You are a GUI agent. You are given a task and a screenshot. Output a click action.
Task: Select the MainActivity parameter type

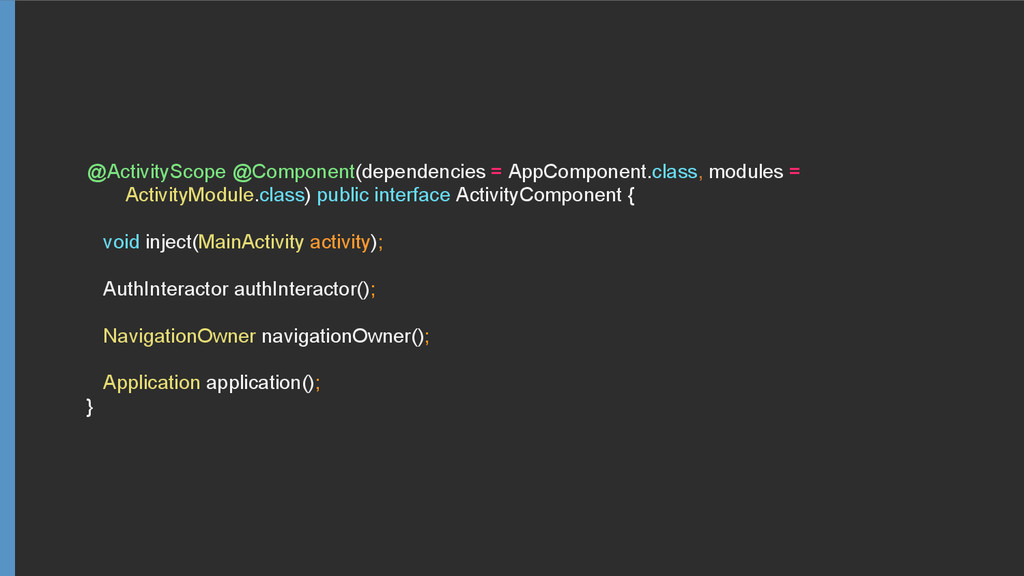251,242
